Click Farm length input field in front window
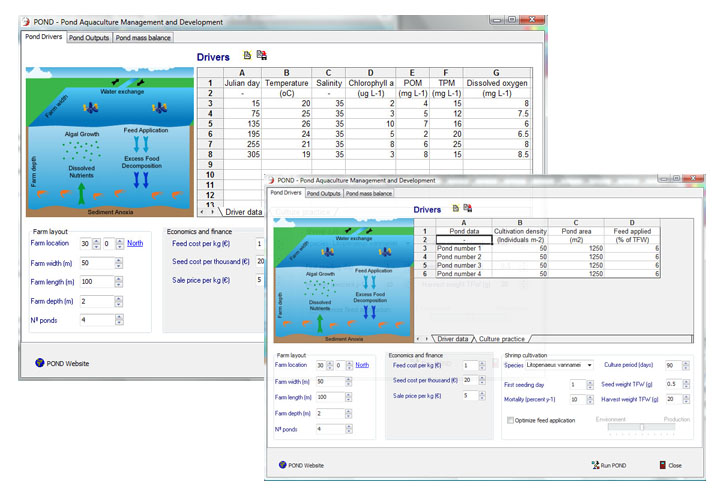 coord(330,397)
